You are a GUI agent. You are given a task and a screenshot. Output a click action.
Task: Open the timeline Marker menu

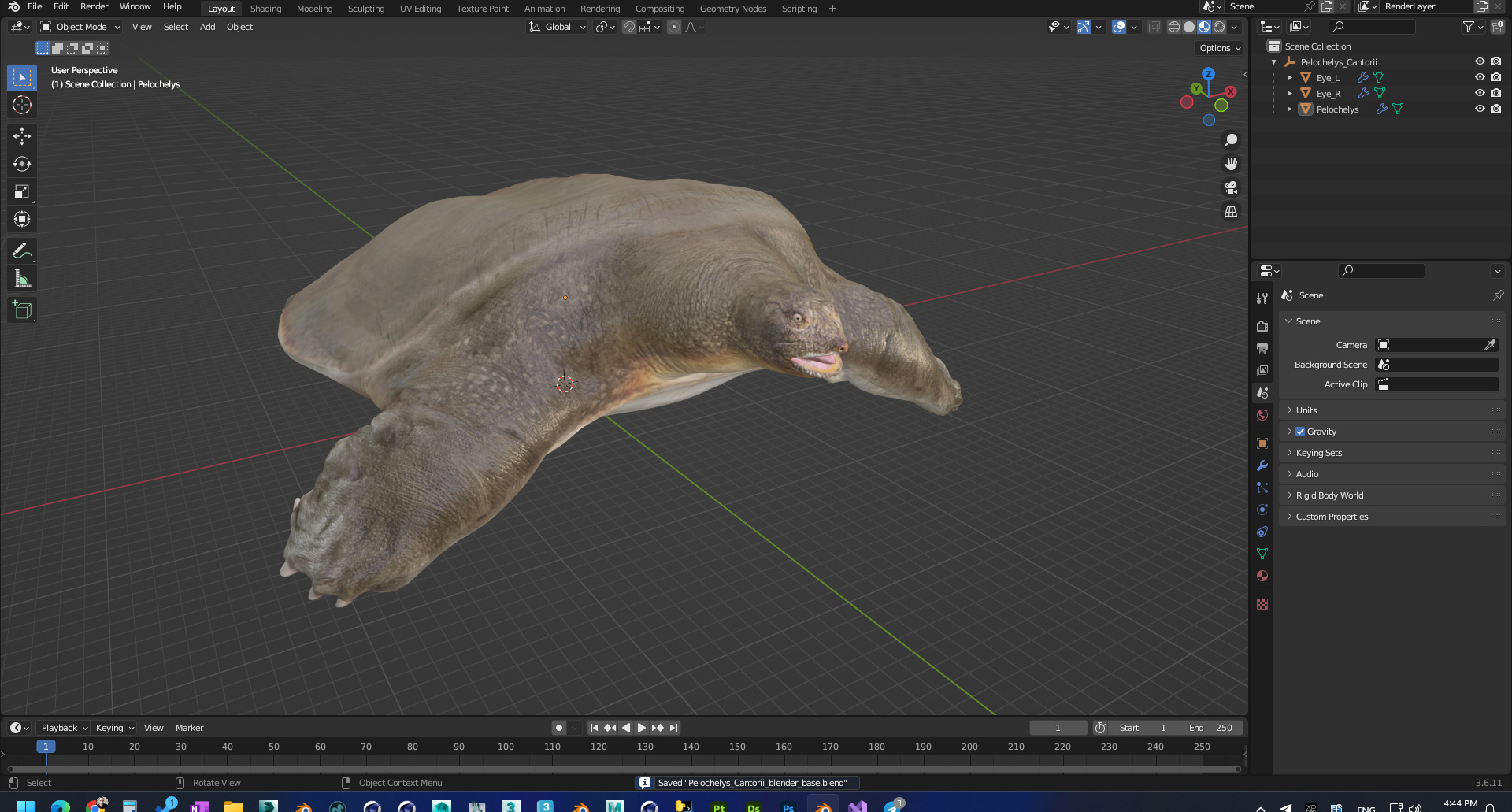click(x=189, y=728)
